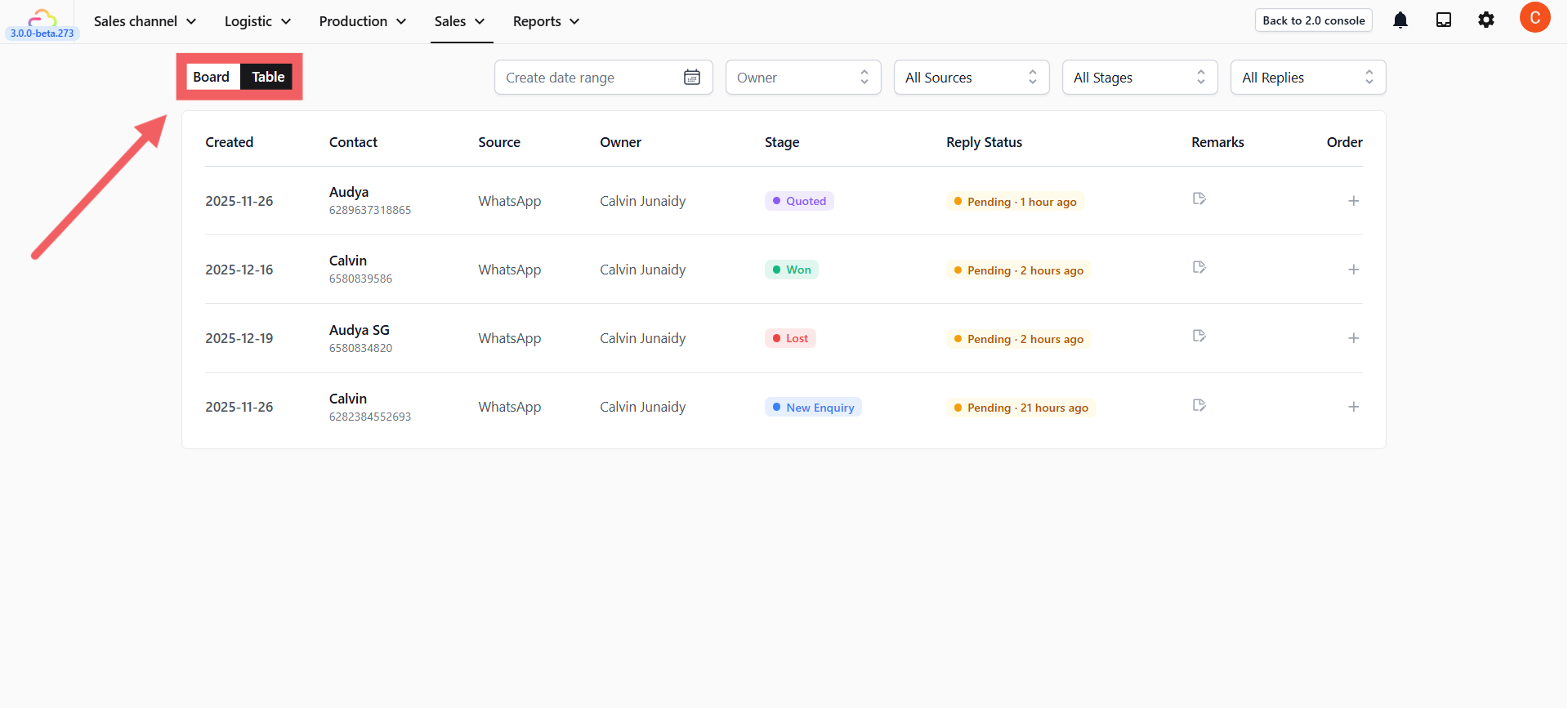The width and height of the screenshot is (1568, 709).
Task: Add order for Calvin 6580839586 row
Action: pyautogui.click(x=1353, y=270)
